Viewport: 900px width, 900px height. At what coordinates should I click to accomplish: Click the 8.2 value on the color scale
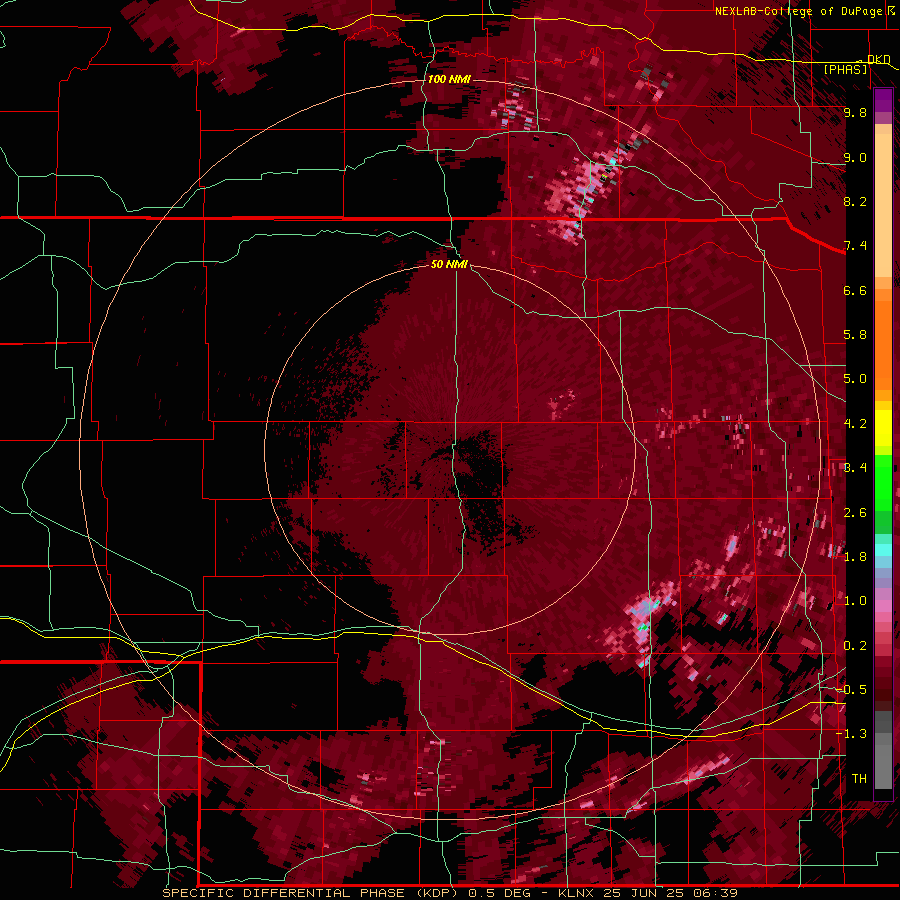855,201
